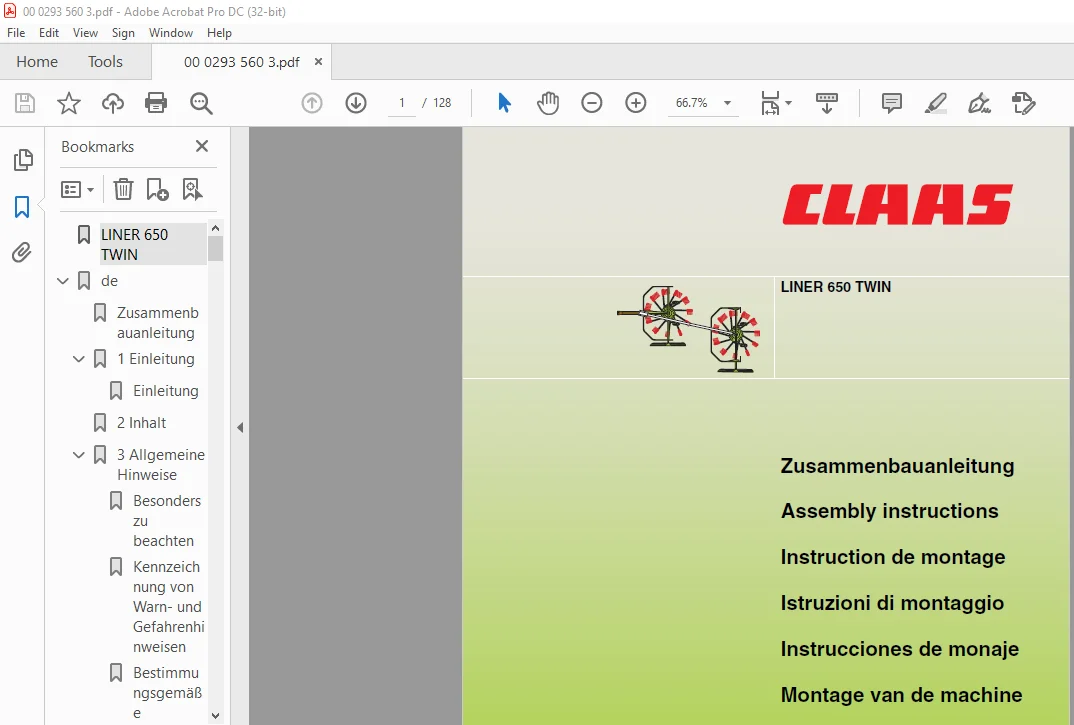Select the 'de' bookmark label
This screenshot has width=1074, height=725.
click(x=109, y=281)
